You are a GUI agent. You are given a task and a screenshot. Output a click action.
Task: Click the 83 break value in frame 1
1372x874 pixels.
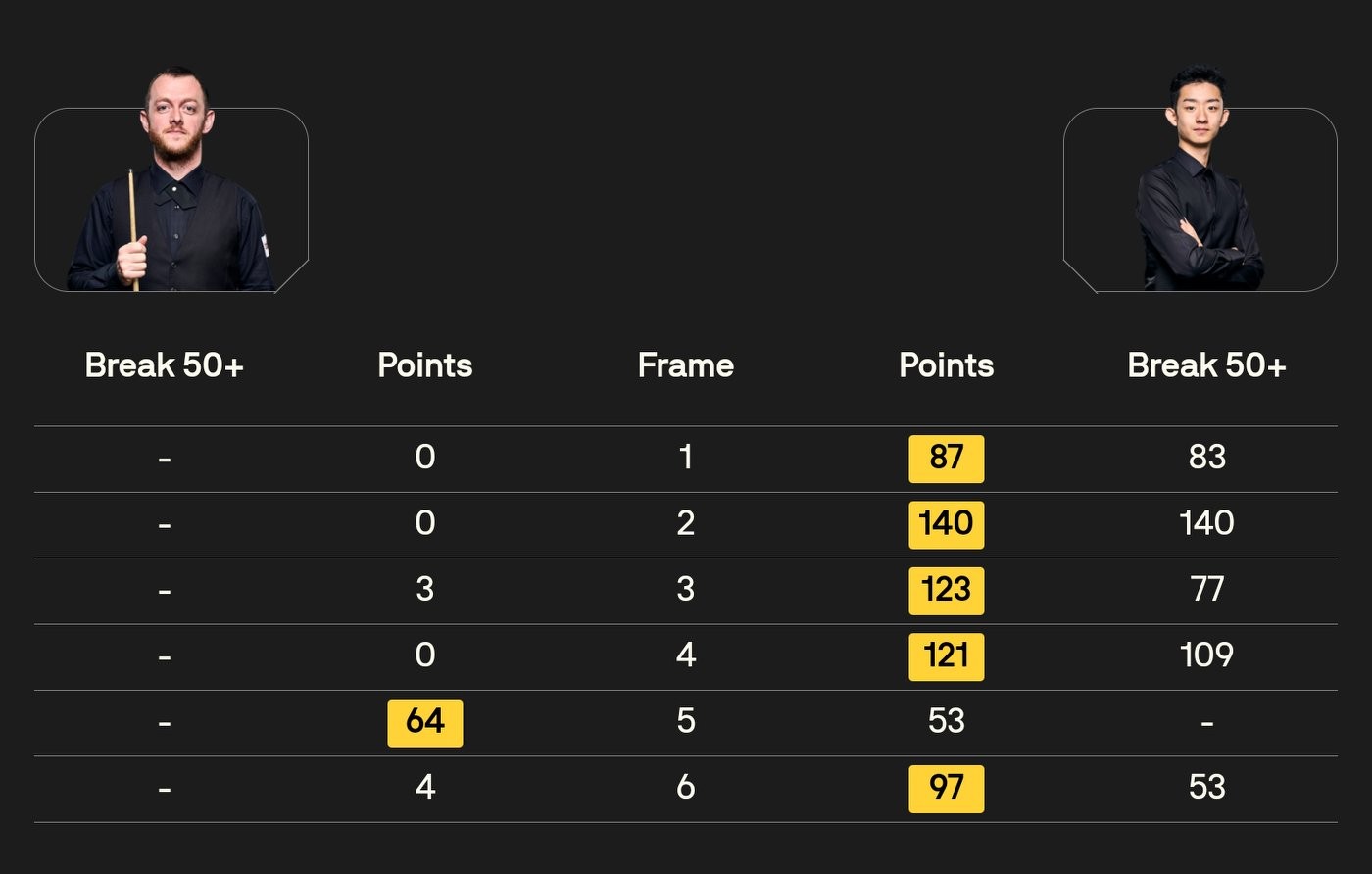point(1206,458)
